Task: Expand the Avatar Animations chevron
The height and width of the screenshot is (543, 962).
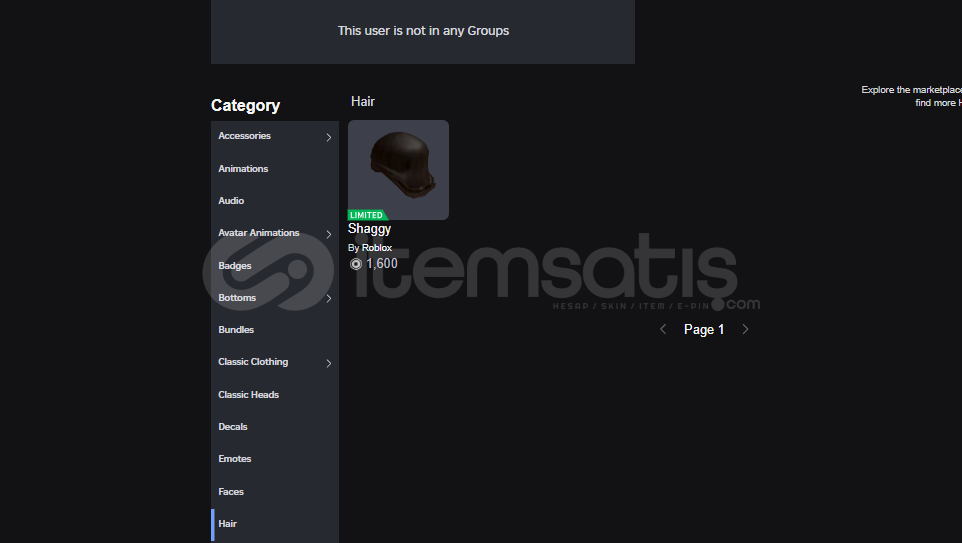Action: (x=329, y=234)
